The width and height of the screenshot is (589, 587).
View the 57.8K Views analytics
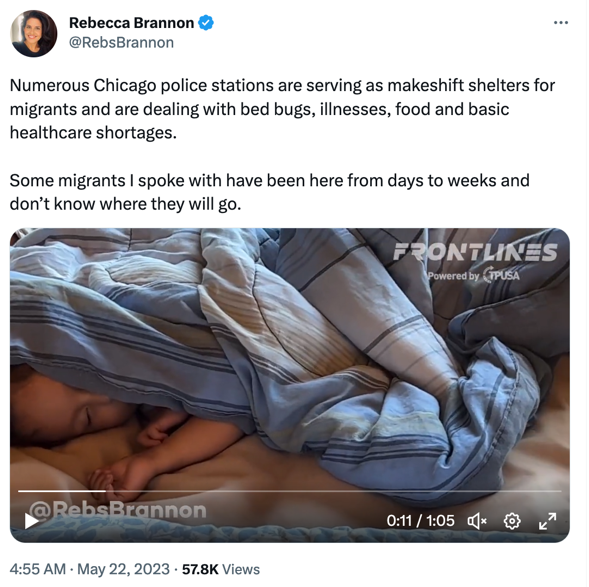(221, 569)
